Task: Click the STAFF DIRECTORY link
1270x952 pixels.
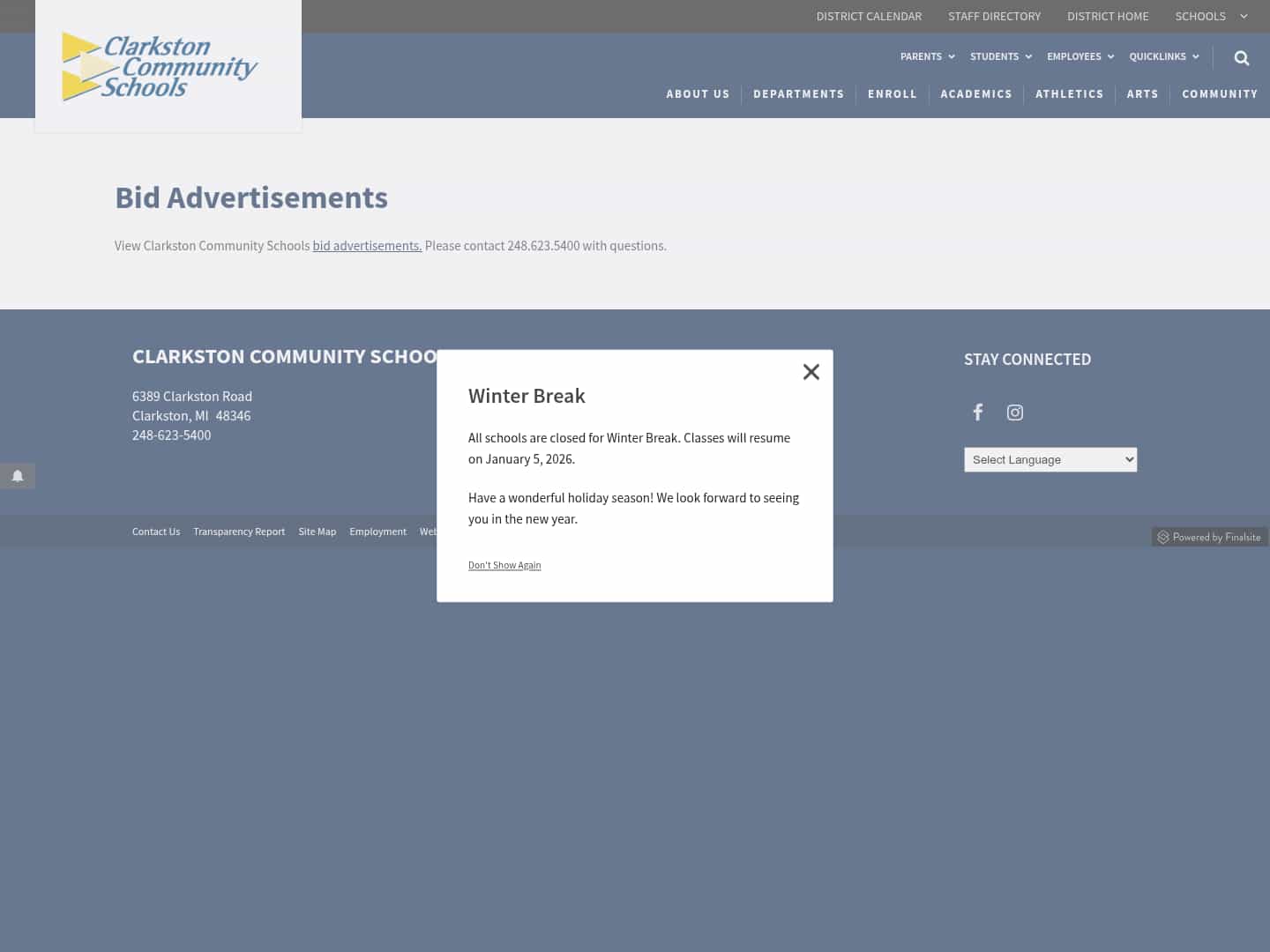Action: (994, 16)
